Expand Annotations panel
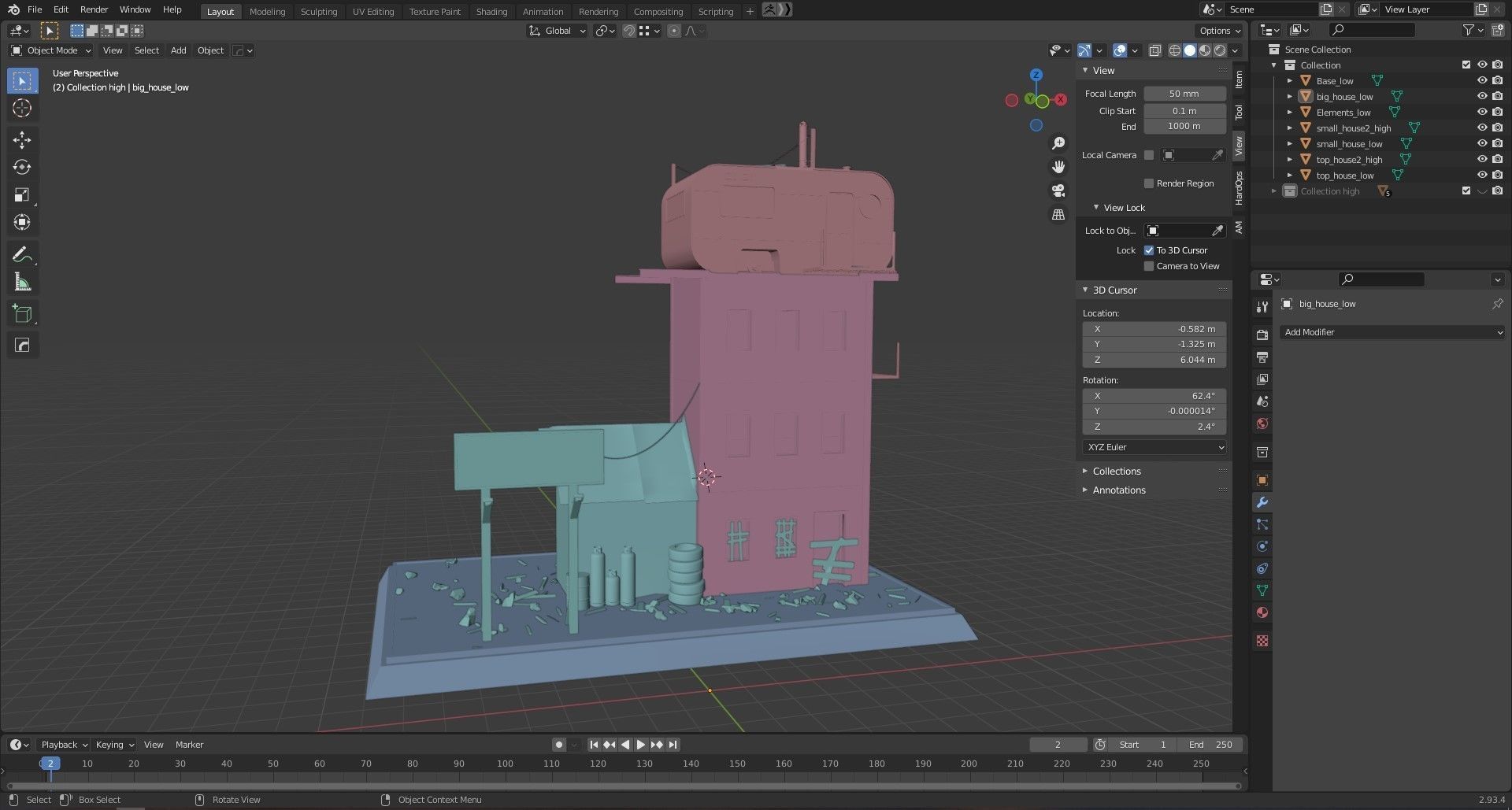Image resolution: width=1512 pixels, height=810 pixels. [x=1118, y=490]
